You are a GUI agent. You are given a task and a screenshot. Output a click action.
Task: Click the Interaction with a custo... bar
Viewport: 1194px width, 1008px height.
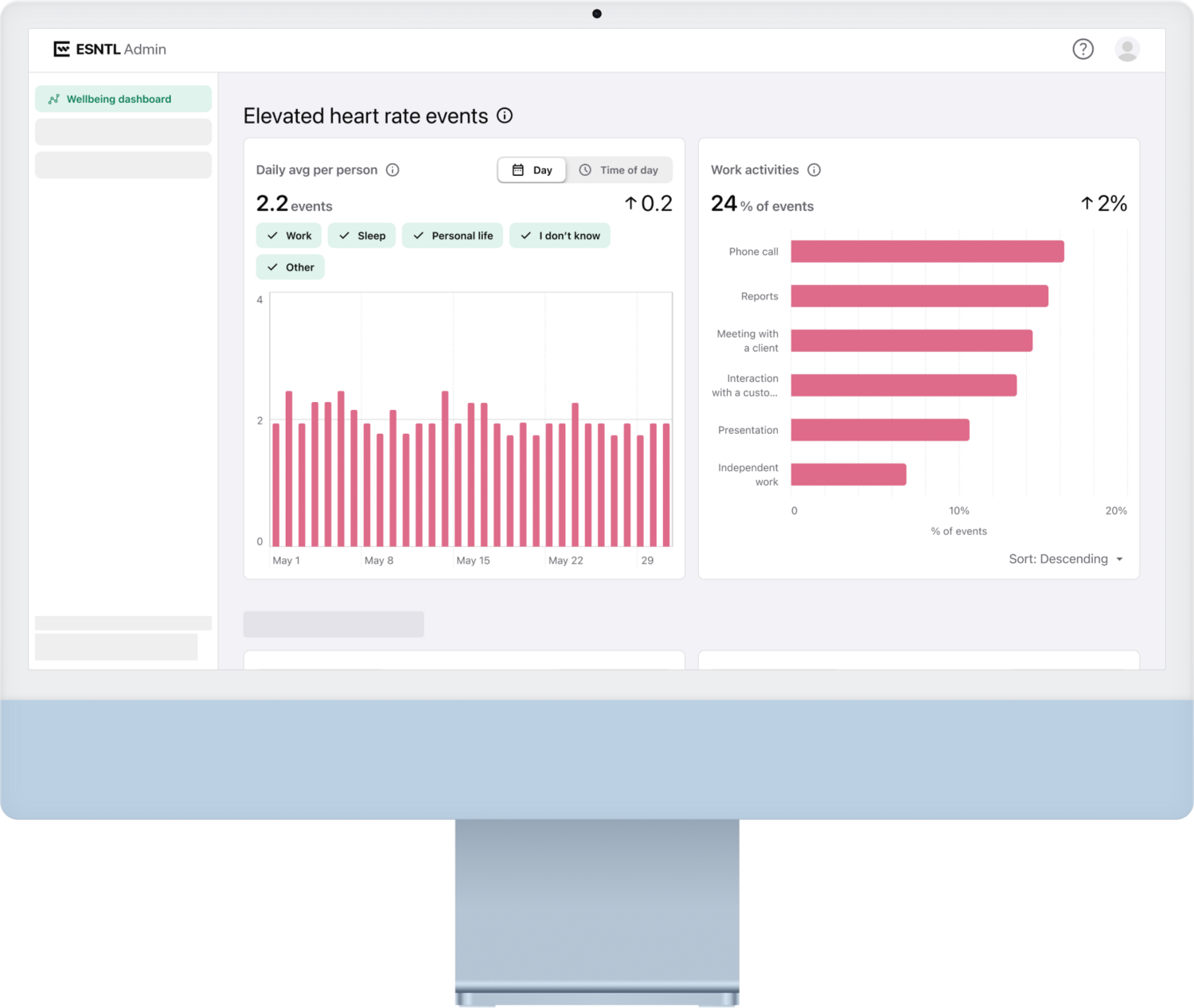pyautogui.click(x=903, y=385)
